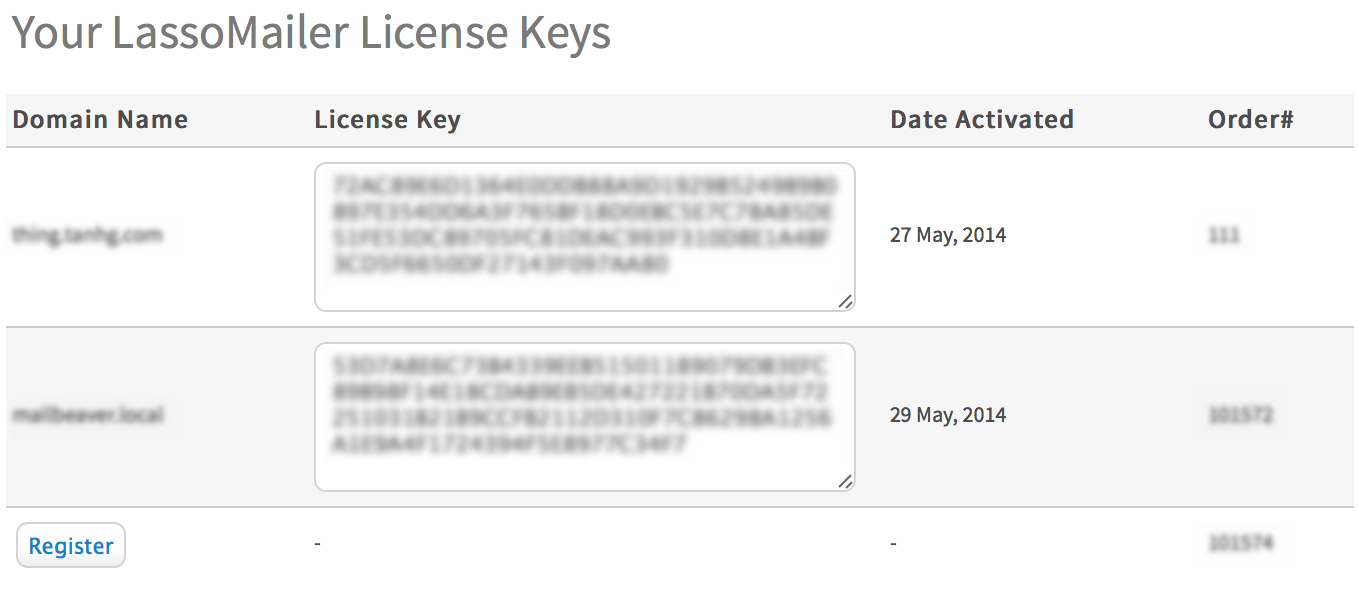The image size is (1358, 592).
Task: Focus the license key textarea for mailbeaver.local
Action: point(584,417)
